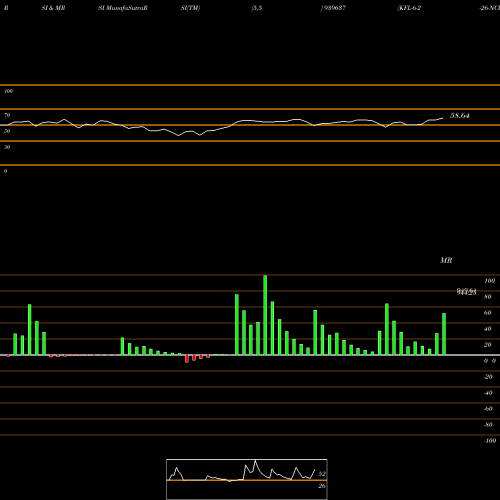The width and height of the screenshot is (500, 500).
Task: Click the histogram axis label -100
Action: [490, 441]
